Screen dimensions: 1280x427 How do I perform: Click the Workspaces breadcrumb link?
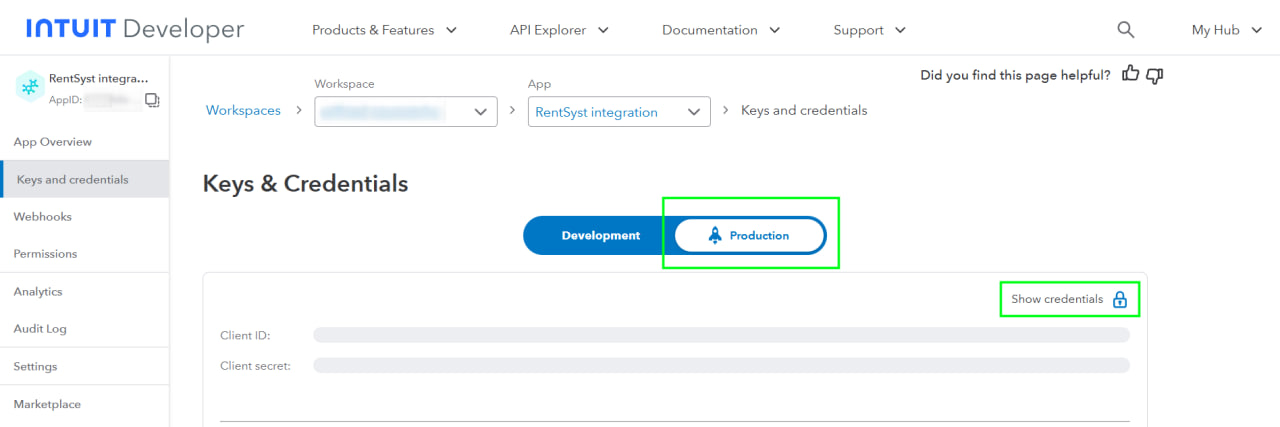tap(243, 110)
